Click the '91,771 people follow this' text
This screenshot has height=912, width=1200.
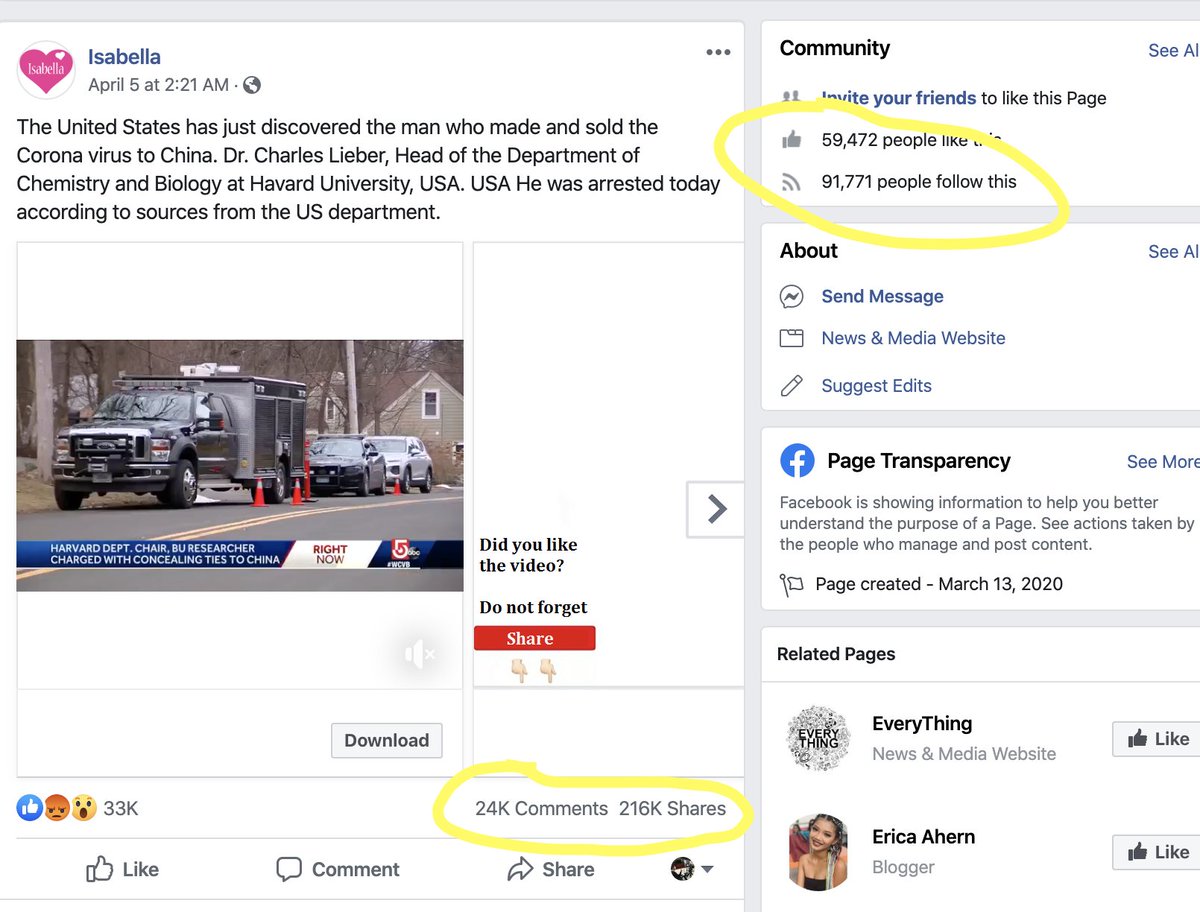(x=919, y=182)
